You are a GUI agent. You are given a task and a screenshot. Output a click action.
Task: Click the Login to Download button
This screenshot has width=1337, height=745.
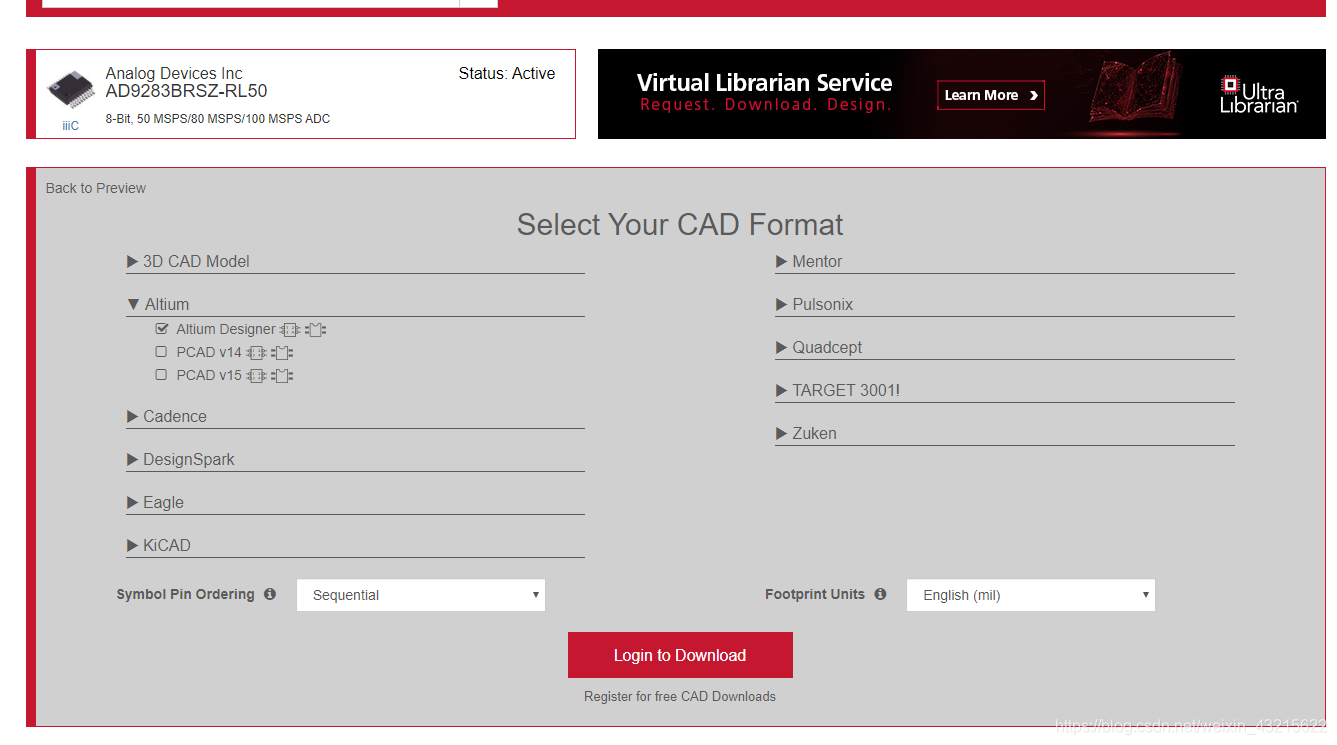(680, 655)
